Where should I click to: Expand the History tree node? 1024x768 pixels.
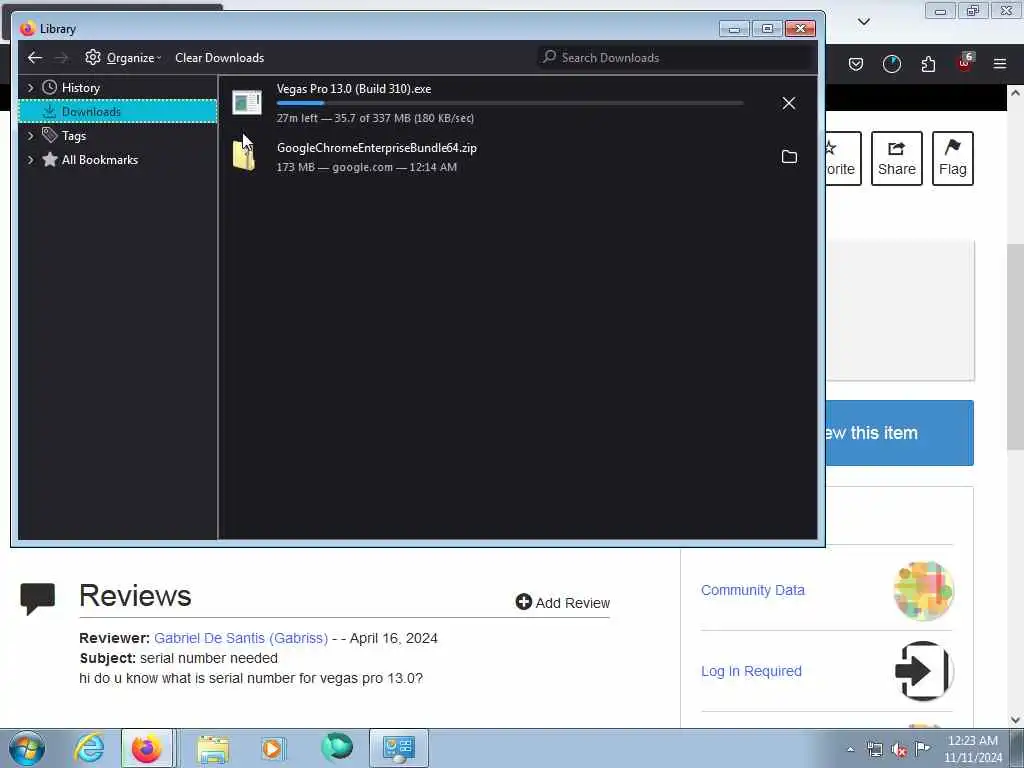pos(30,88)
